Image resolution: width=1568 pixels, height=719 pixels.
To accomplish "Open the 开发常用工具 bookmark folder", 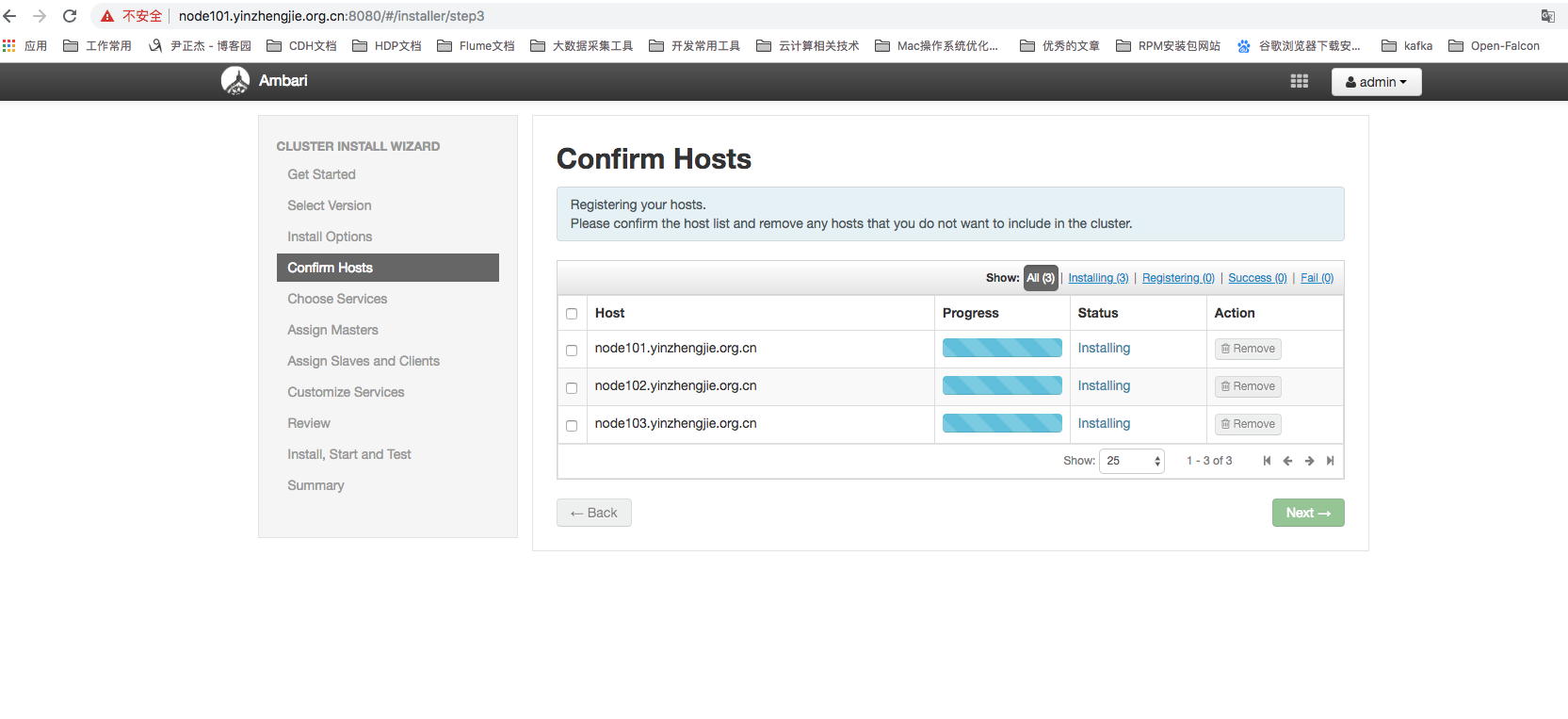I will (695, 45).
